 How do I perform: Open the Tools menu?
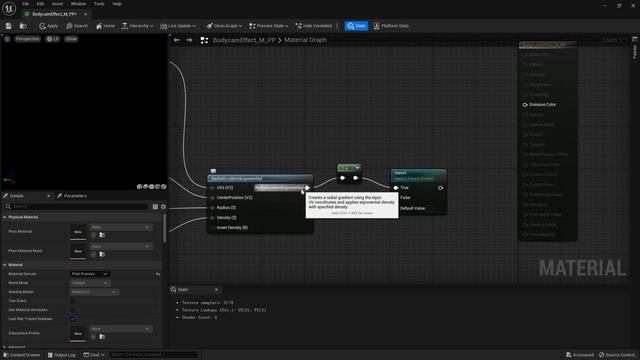click(99, 4)
